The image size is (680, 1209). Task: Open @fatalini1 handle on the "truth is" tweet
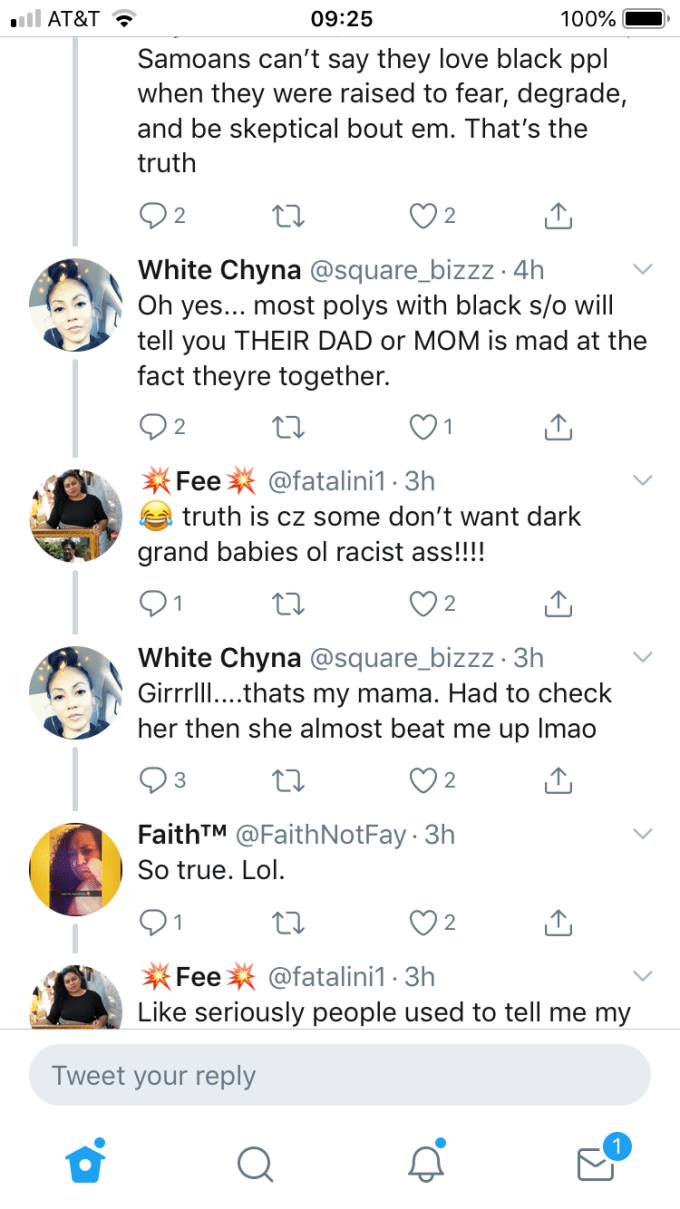click(331, 481)
